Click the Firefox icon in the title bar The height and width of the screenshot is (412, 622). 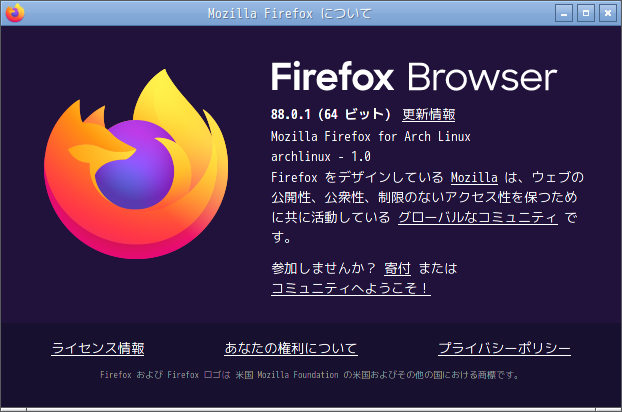point(15,13)
